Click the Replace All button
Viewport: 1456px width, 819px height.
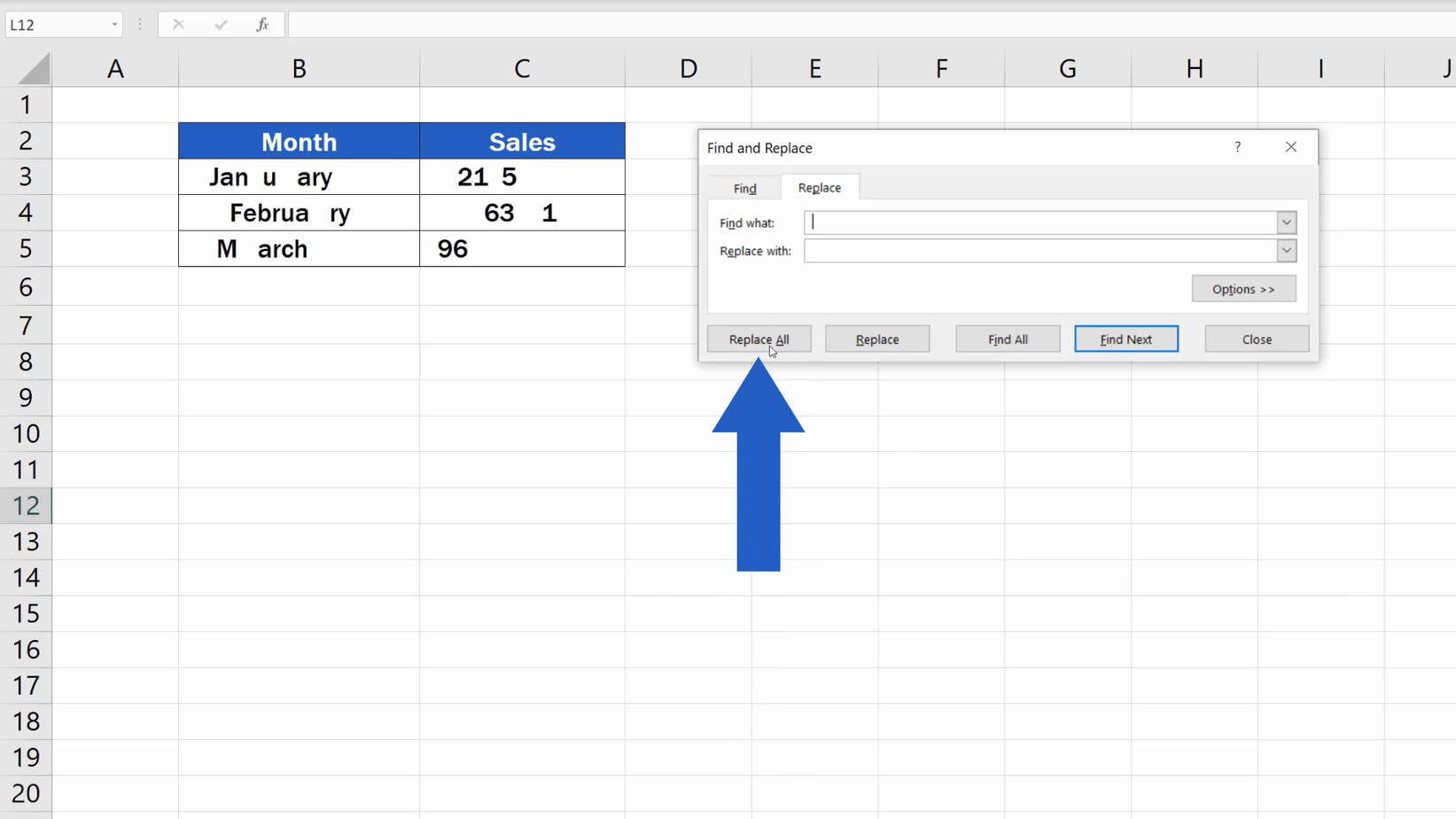tap(759, 339)
